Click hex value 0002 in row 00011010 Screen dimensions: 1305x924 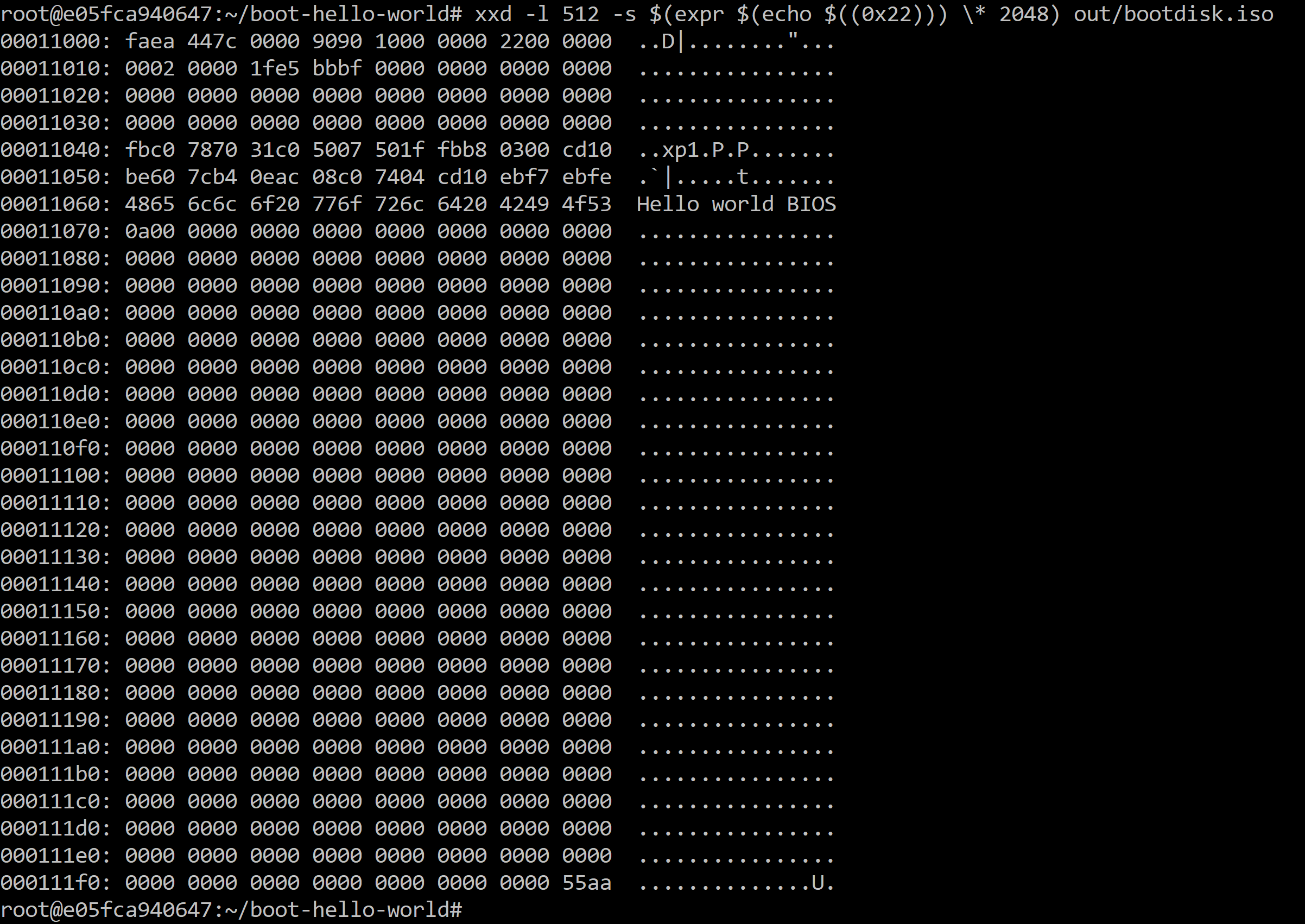150,68
